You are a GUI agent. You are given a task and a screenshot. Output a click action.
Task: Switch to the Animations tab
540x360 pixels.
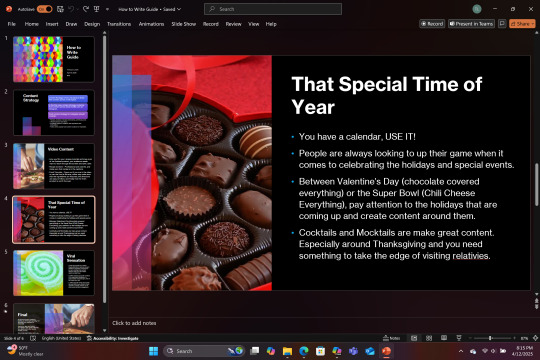pyautogui.click(x=151, y=24)
